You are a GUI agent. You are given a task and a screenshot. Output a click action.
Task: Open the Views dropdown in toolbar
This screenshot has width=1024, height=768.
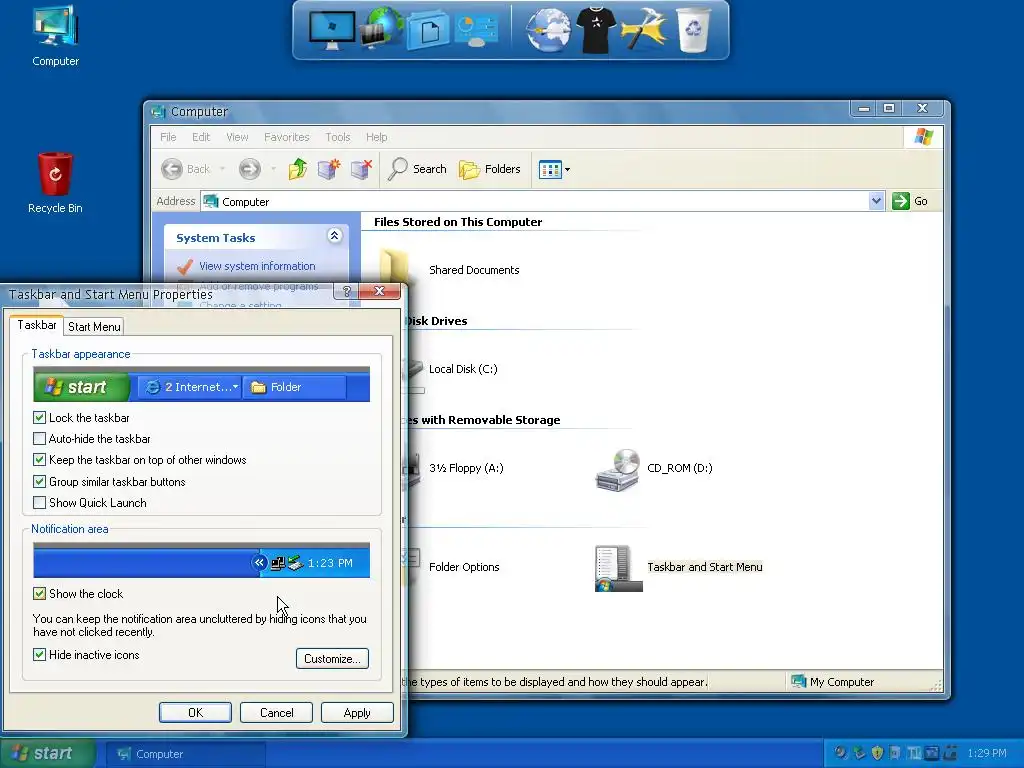point(554,170)
